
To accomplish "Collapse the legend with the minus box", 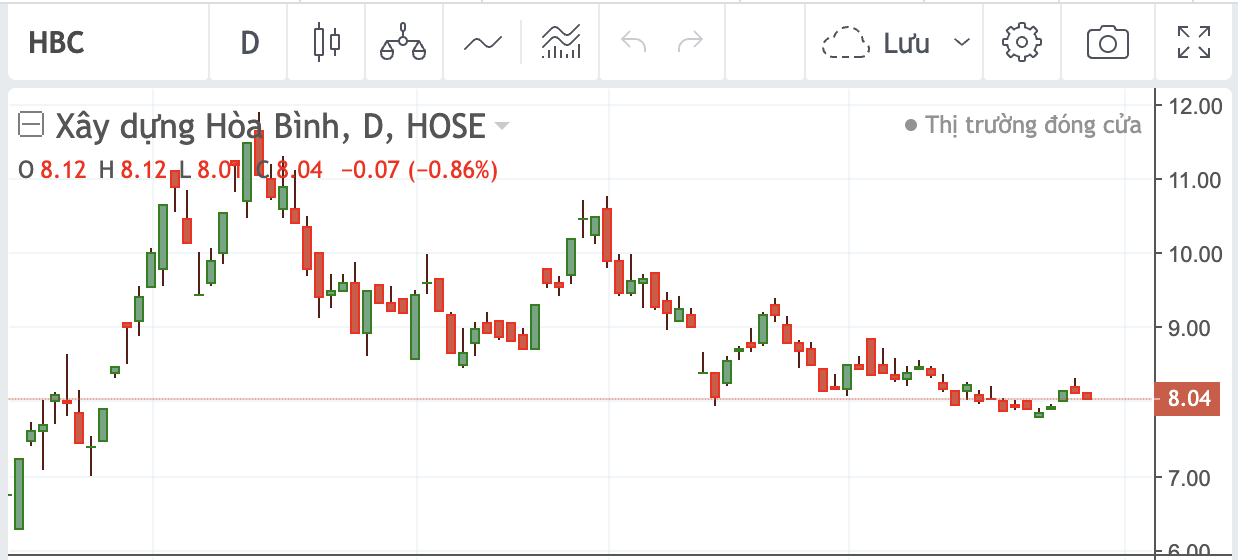I will click(x=32, y=125).
